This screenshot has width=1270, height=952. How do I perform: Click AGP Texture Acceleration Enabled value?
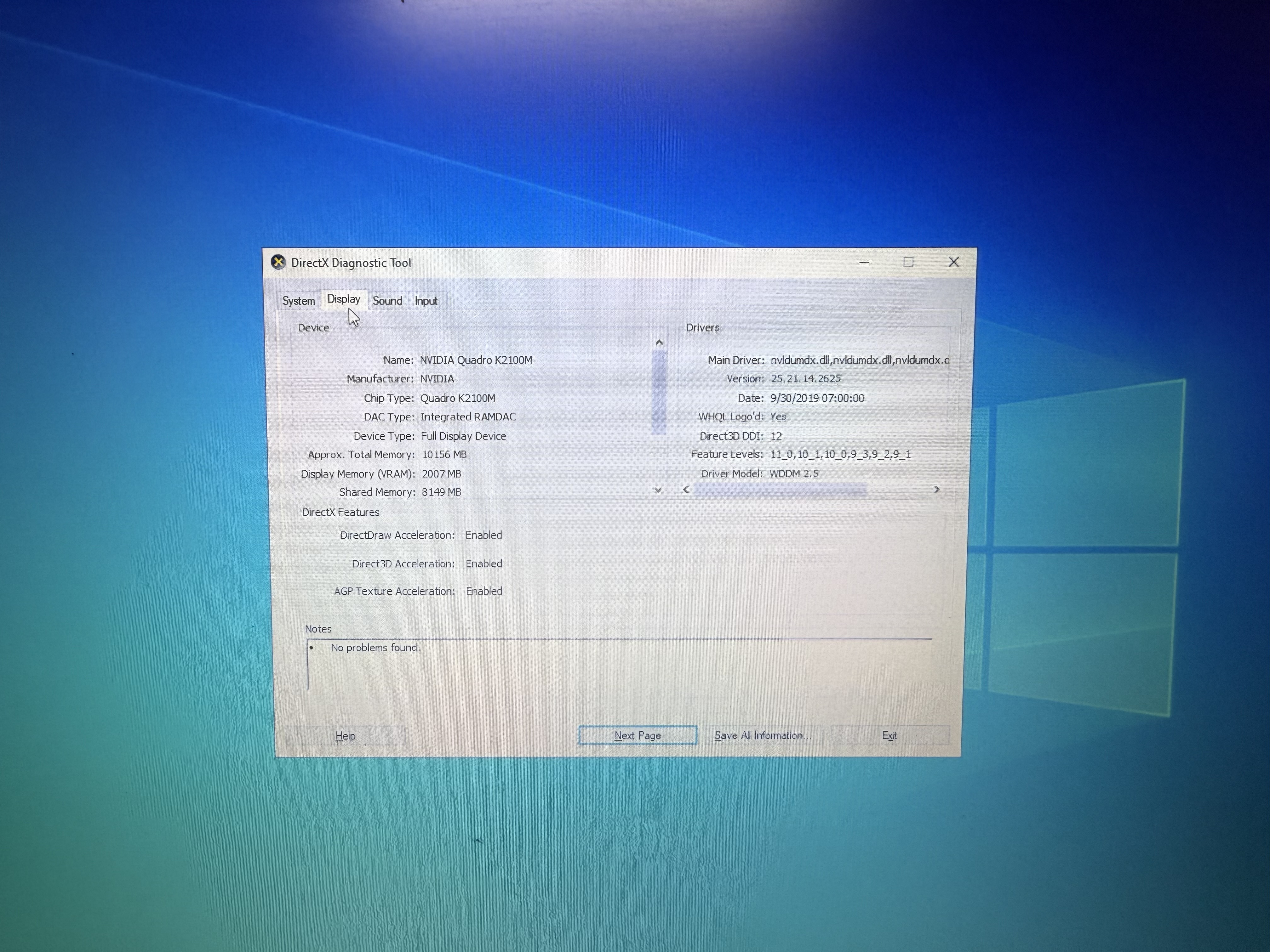(x=484, y=591)
